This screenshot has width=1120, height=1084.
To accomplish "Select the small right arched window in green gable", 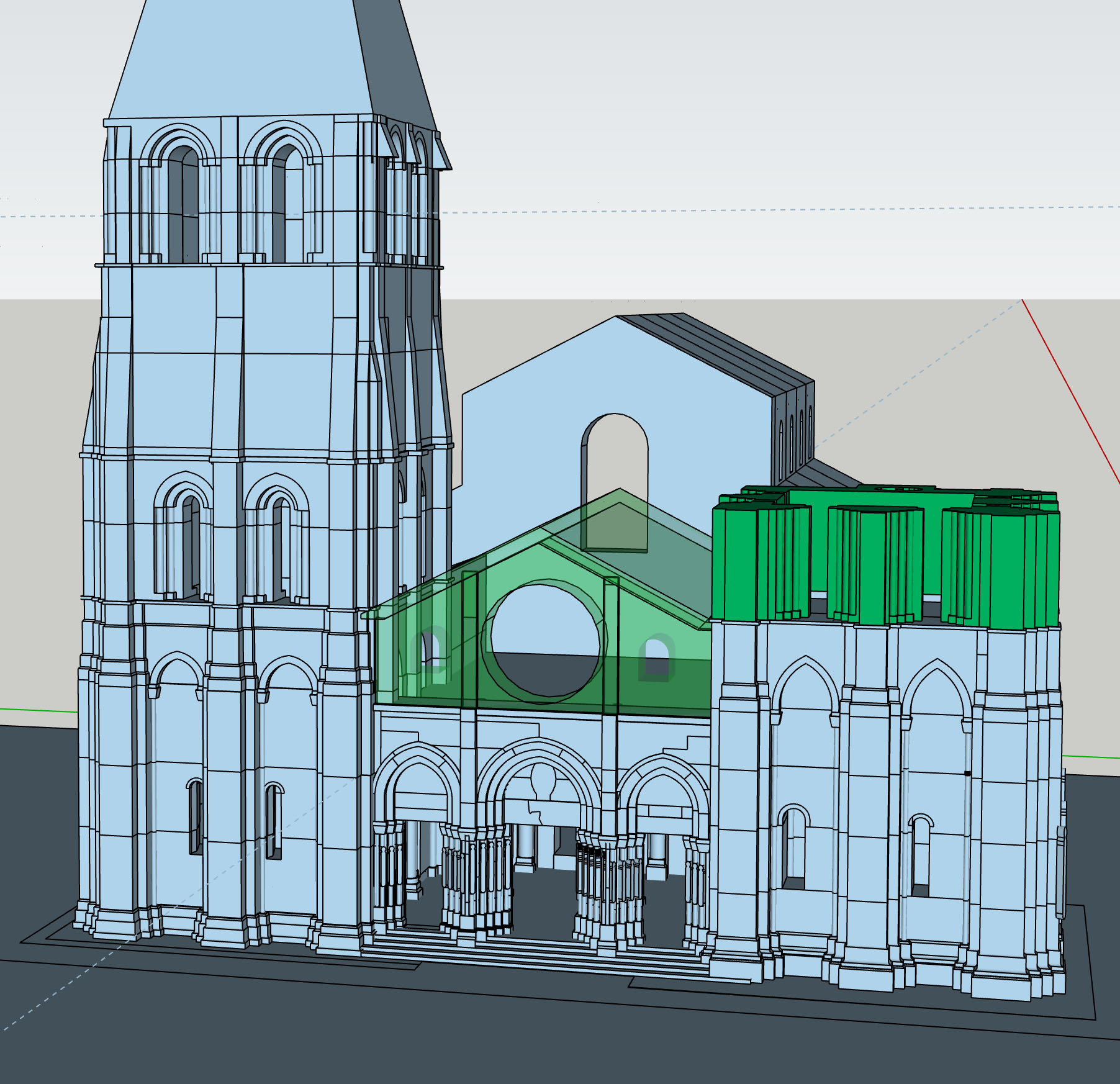I will (656, 657).
